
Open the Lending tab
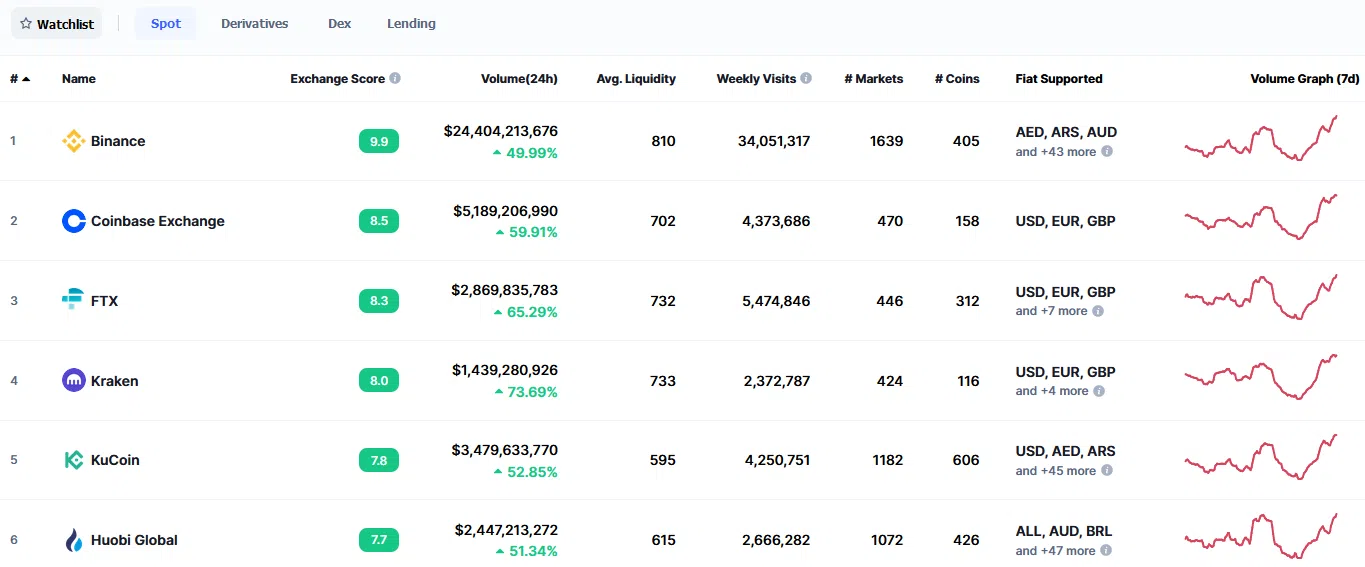tap(411, 23)
